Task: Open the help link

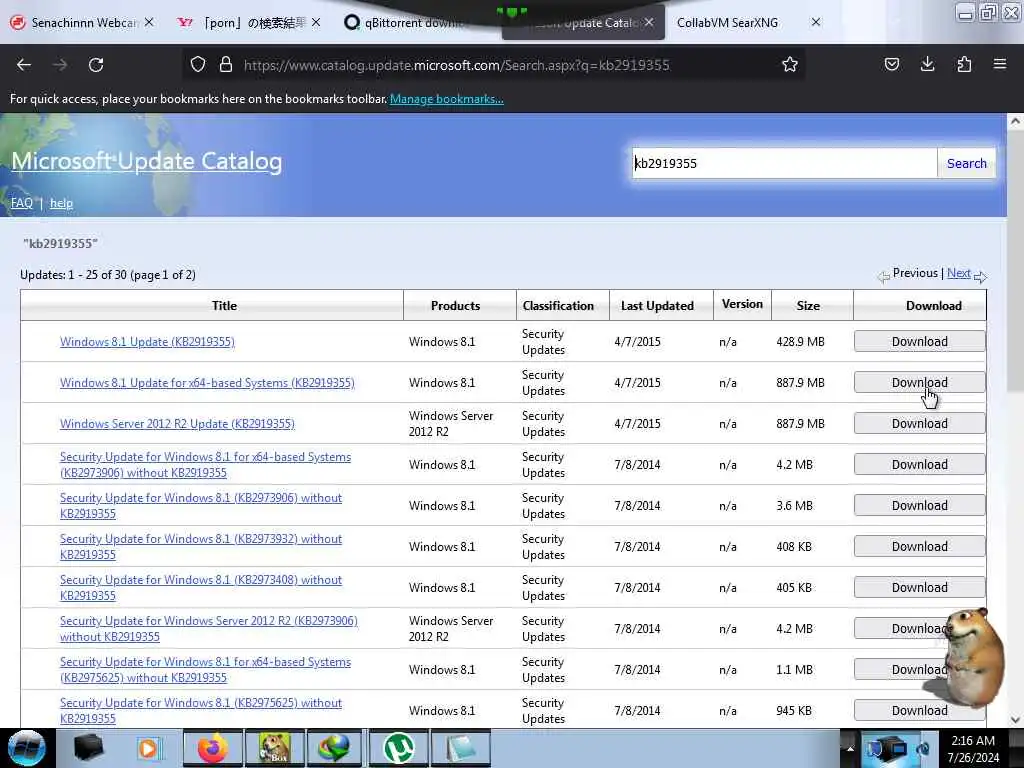Action: [61, 203]
